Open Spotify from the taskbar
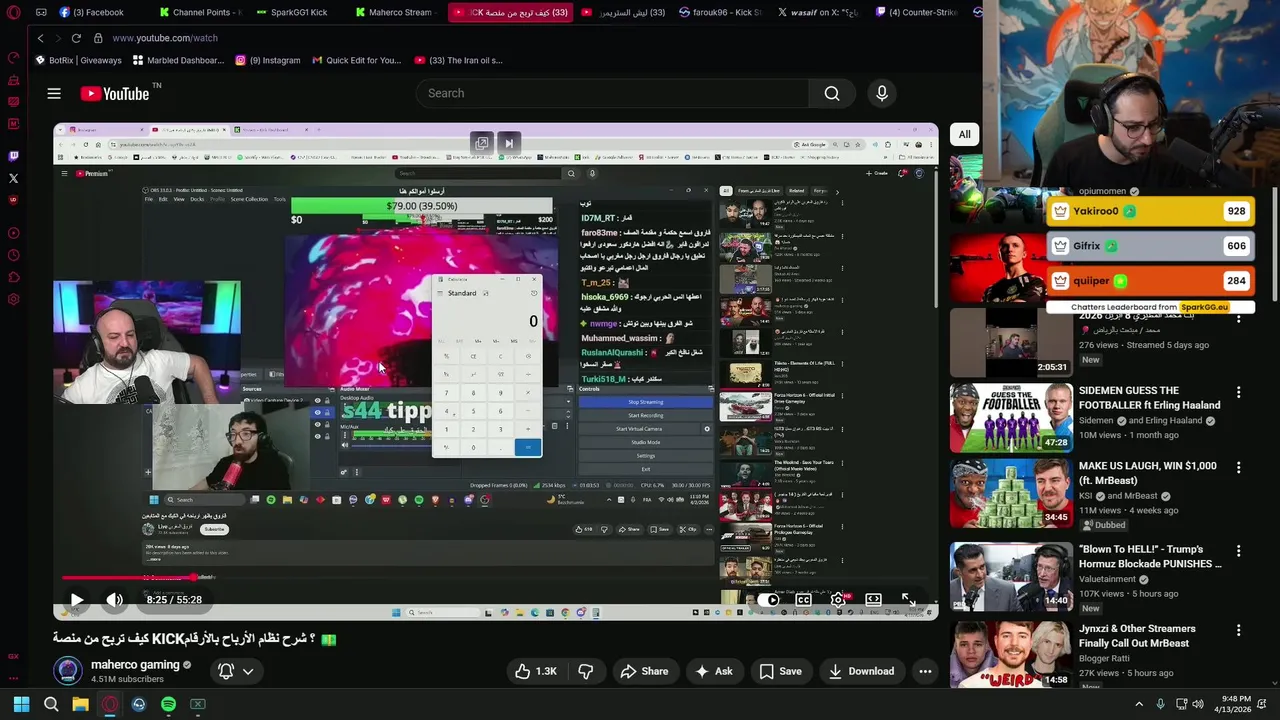1280x720 pixels. (168, 704)
